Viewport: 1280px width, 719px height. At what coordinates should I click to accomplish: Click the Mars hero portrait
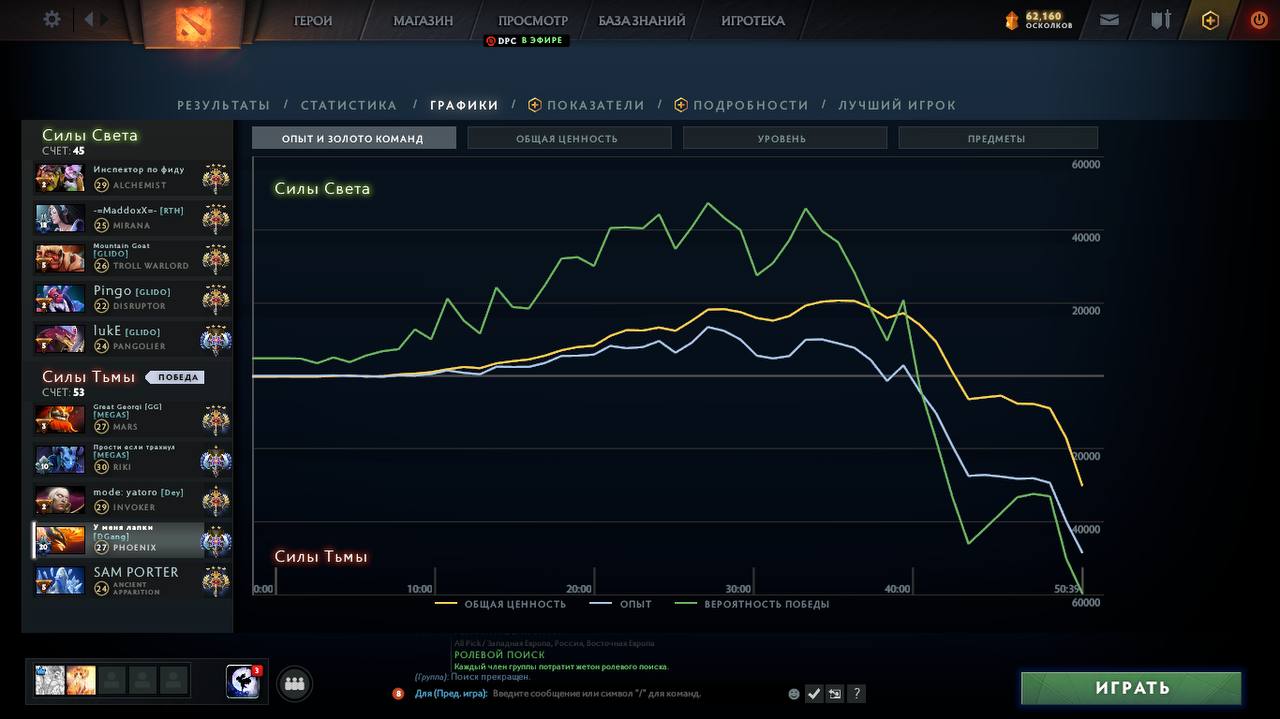click(60, 419)
